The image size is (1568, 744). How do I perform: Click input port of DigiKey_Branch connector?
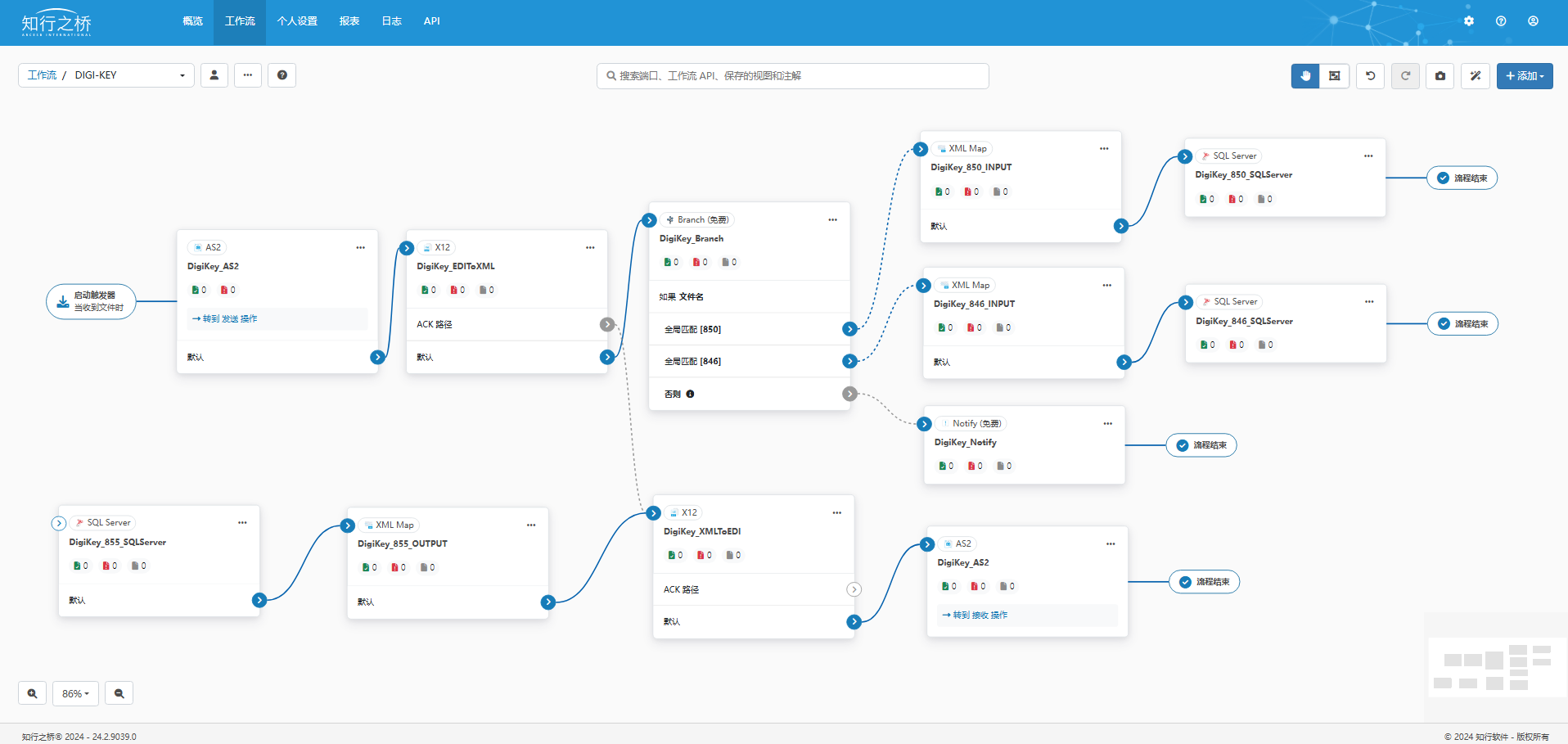(649, 220)
